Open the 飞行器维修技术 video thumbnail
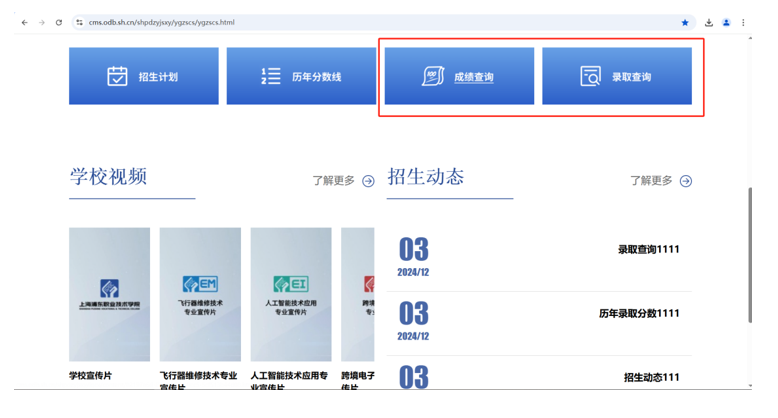 coord(200,294)
